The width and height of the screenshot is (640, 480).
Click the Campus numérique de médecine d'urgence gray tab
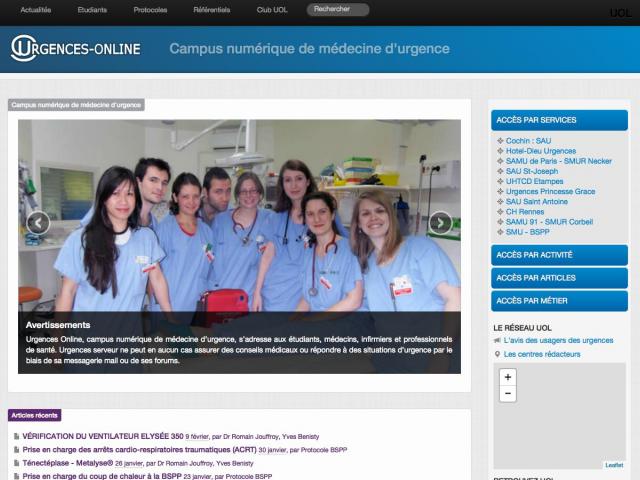[76, 105]
